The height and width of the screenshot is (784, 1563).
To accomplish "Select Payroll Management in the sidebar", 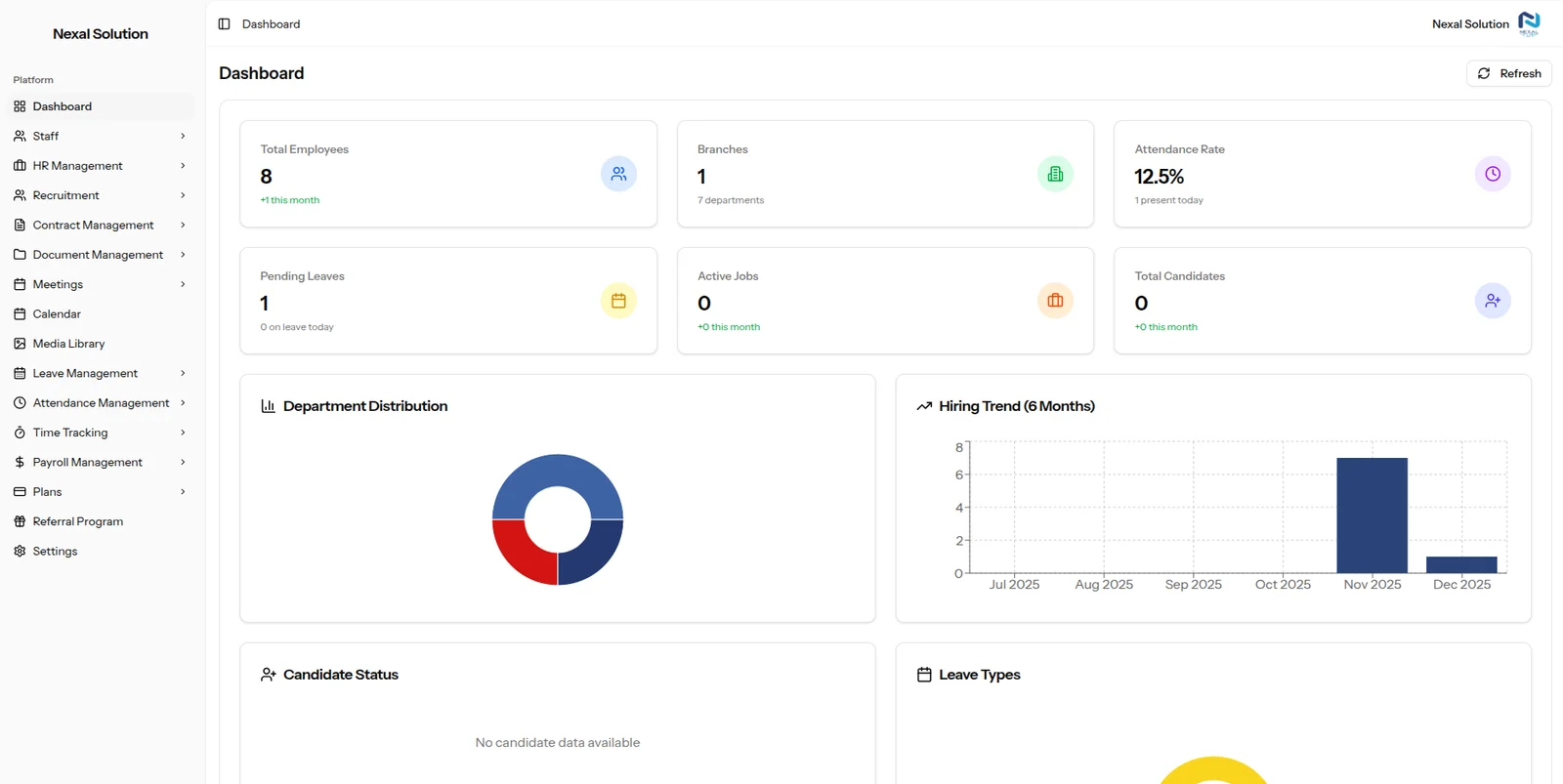I will tap(100, 462).
